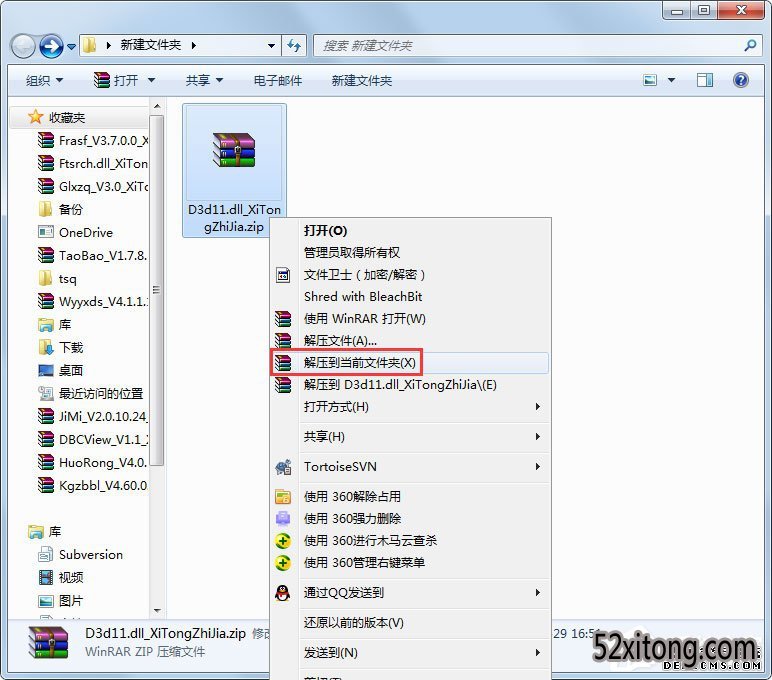Select Kgzbbl_V4.60.0 archive in sidebar
Image resolution: width=772 pixels, height=680 pixels.
click(93, 486)
